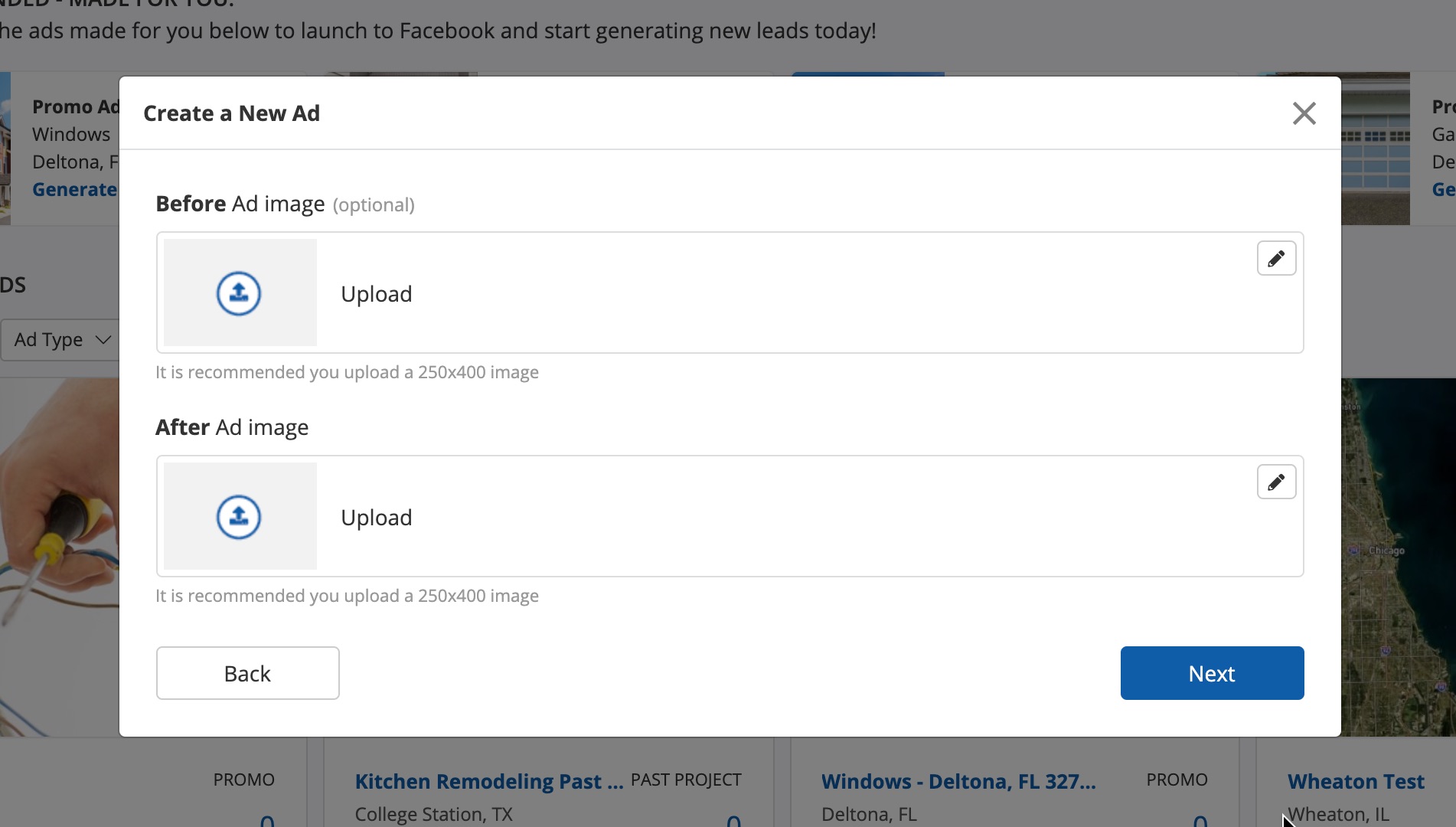Viewport: 1456px width, 827px height.
Task: Open Windows - Deltona, FL ad link
Action: tap(958, 781)
